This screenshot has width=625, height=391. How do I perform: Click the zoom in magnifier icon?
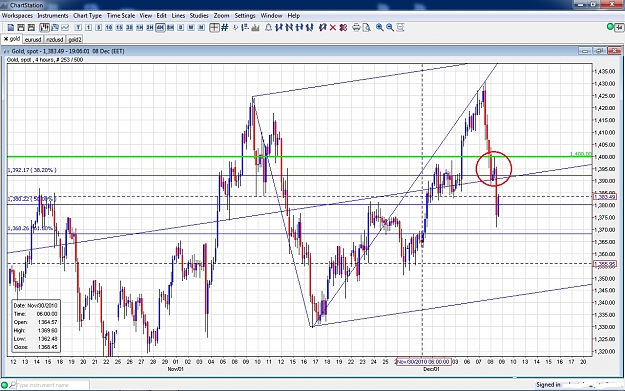[380, 28]
